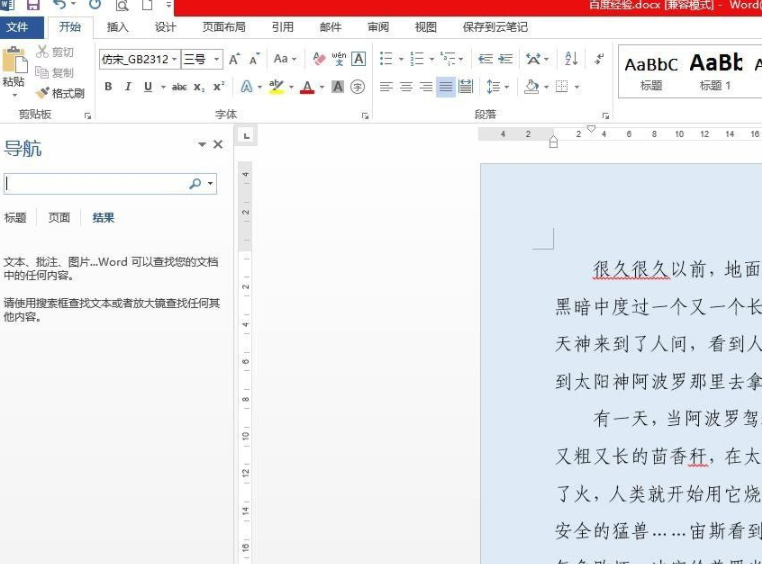This screenshot has width=762, height=564.
Task: Click the decrease indent icon
Action: (485, 59)
